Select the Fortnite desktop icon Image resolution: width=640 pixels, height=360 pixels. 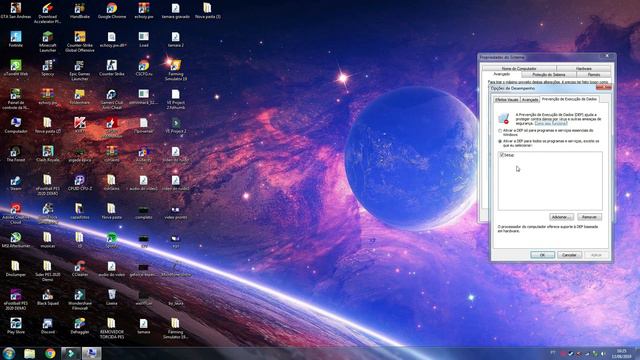[16, 40]
